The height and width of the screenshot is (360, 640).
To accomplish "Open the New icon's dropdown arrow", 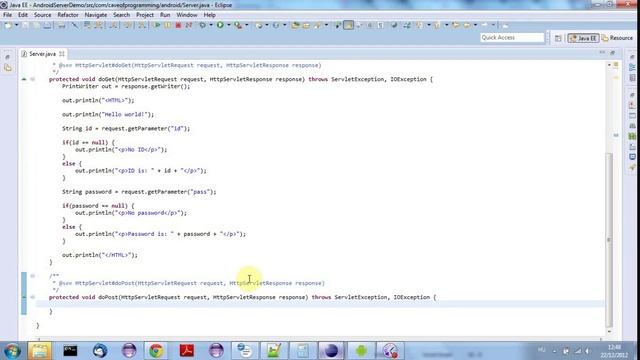I will (x=17, y=25).
